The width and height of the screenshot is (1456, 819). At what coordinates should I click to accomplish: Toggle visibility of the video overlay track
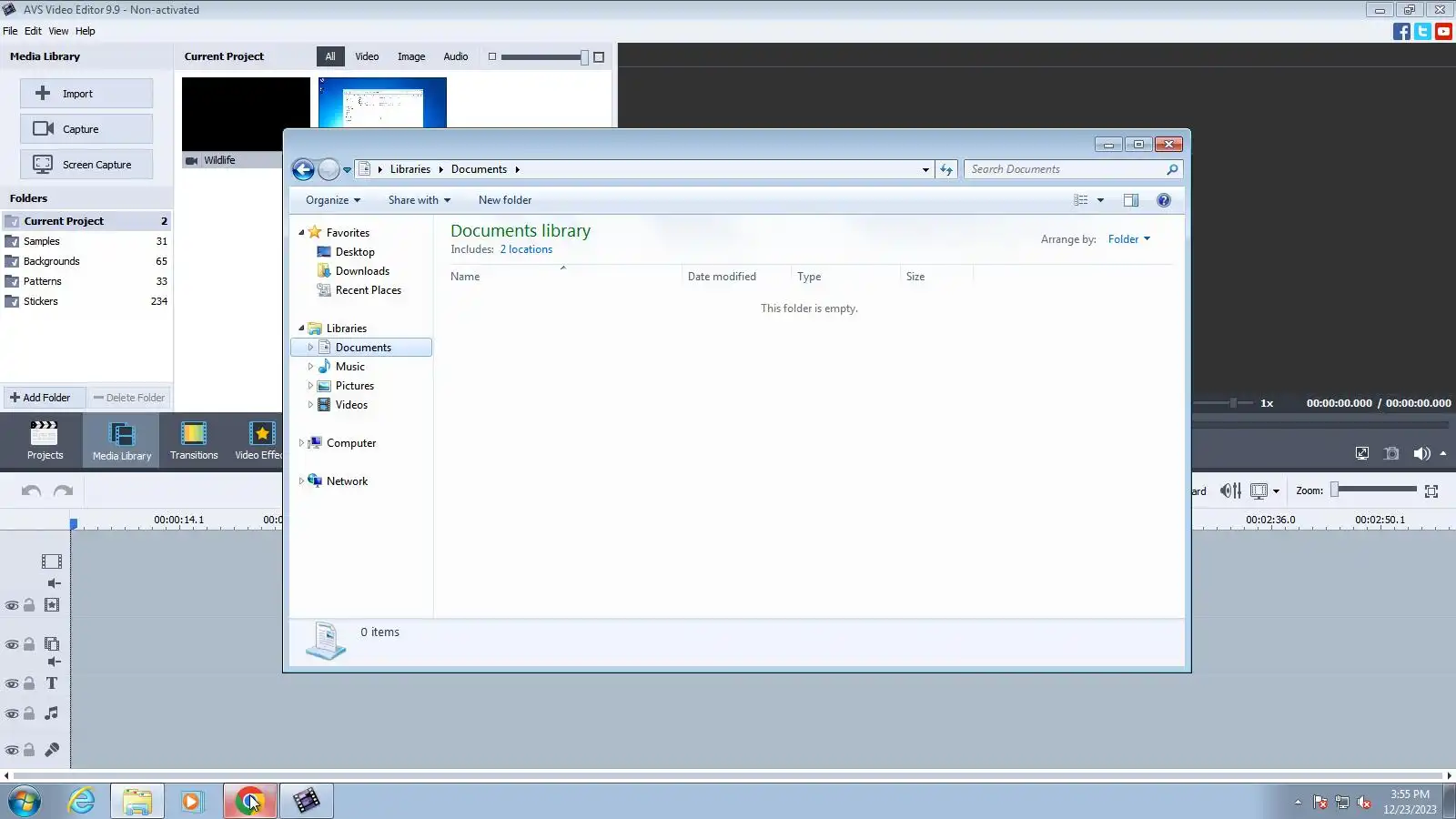12,644
